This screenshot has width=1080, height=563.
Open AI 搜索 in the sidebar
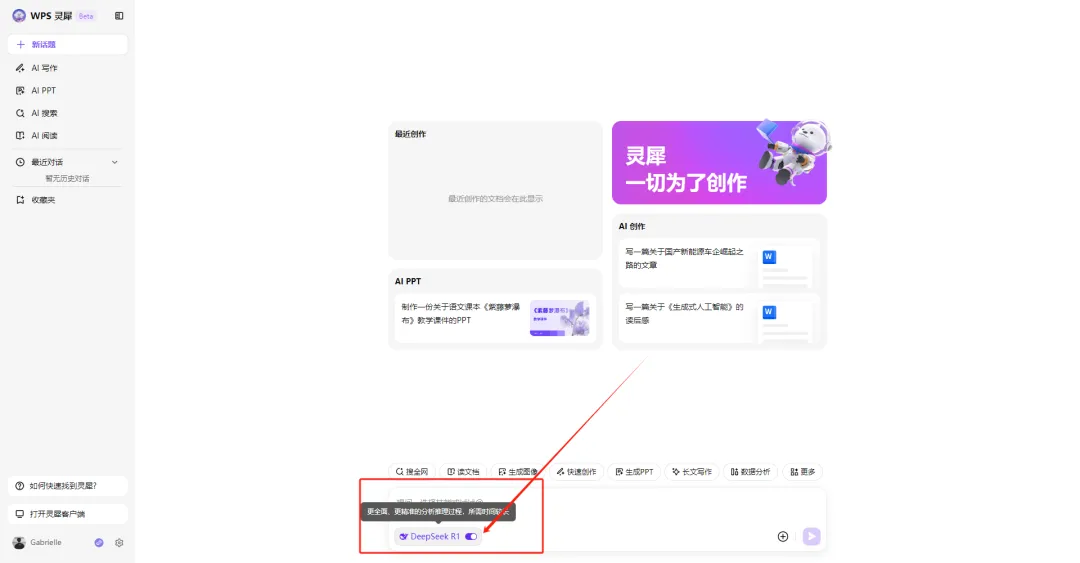coord(68,113)
